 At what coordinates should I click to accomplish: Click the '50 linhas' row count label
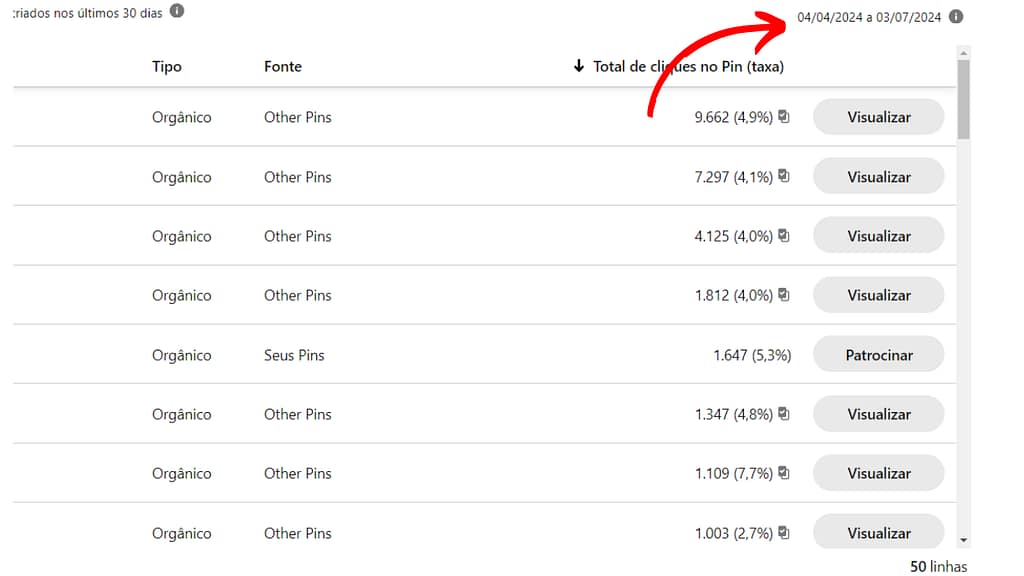pyautogui.click(x=938, y=565)
